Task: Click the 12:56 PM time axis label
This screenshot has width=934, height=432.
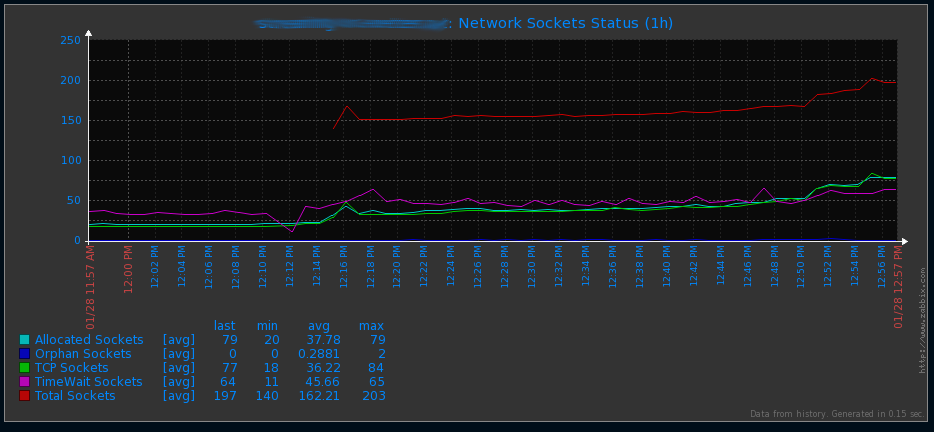Action: (x=882, y=268)
